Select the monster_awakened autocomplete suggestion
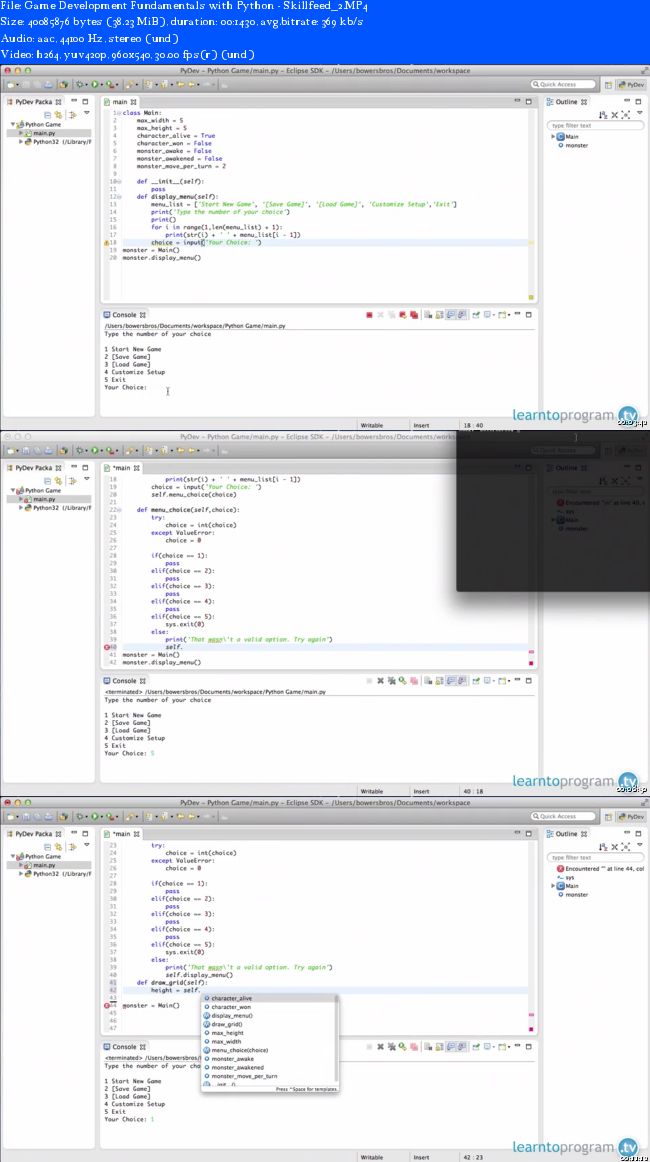The width and height of the screenshot is (650, 1162). click(235, 1067)
